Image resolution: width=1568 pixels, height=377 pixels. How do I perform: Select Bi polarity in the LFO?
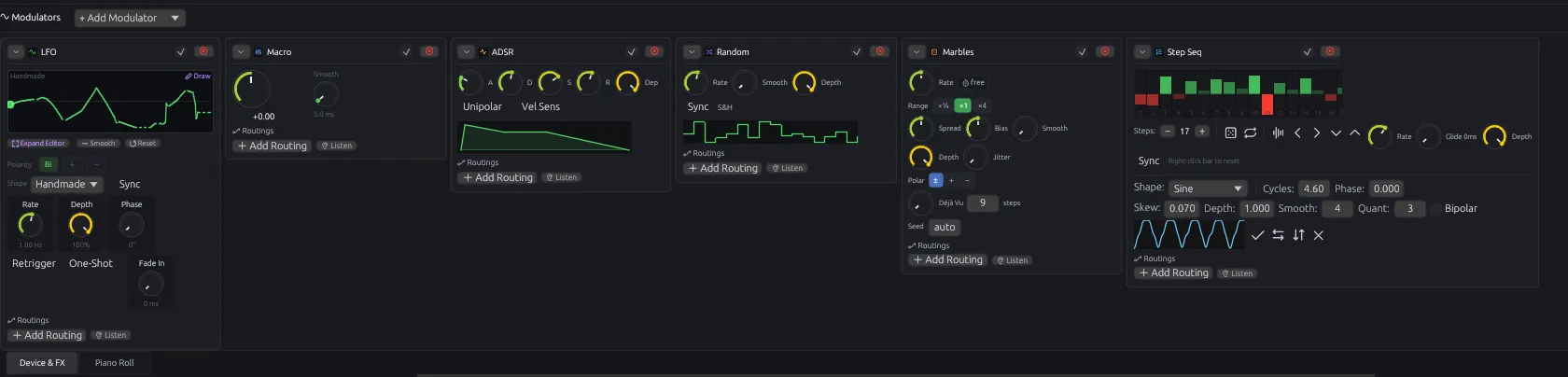pyautogui.click(x=49, y=164)
